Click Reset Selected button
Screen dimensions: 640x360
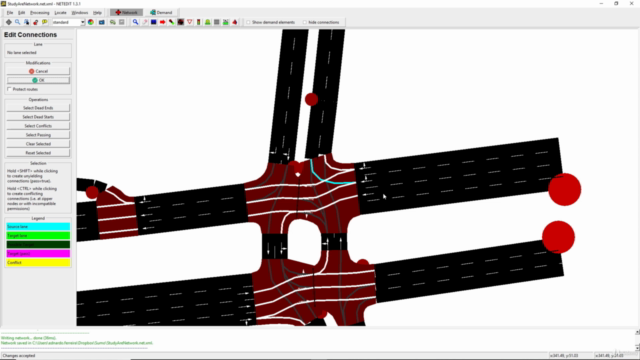tap(38, 153)
